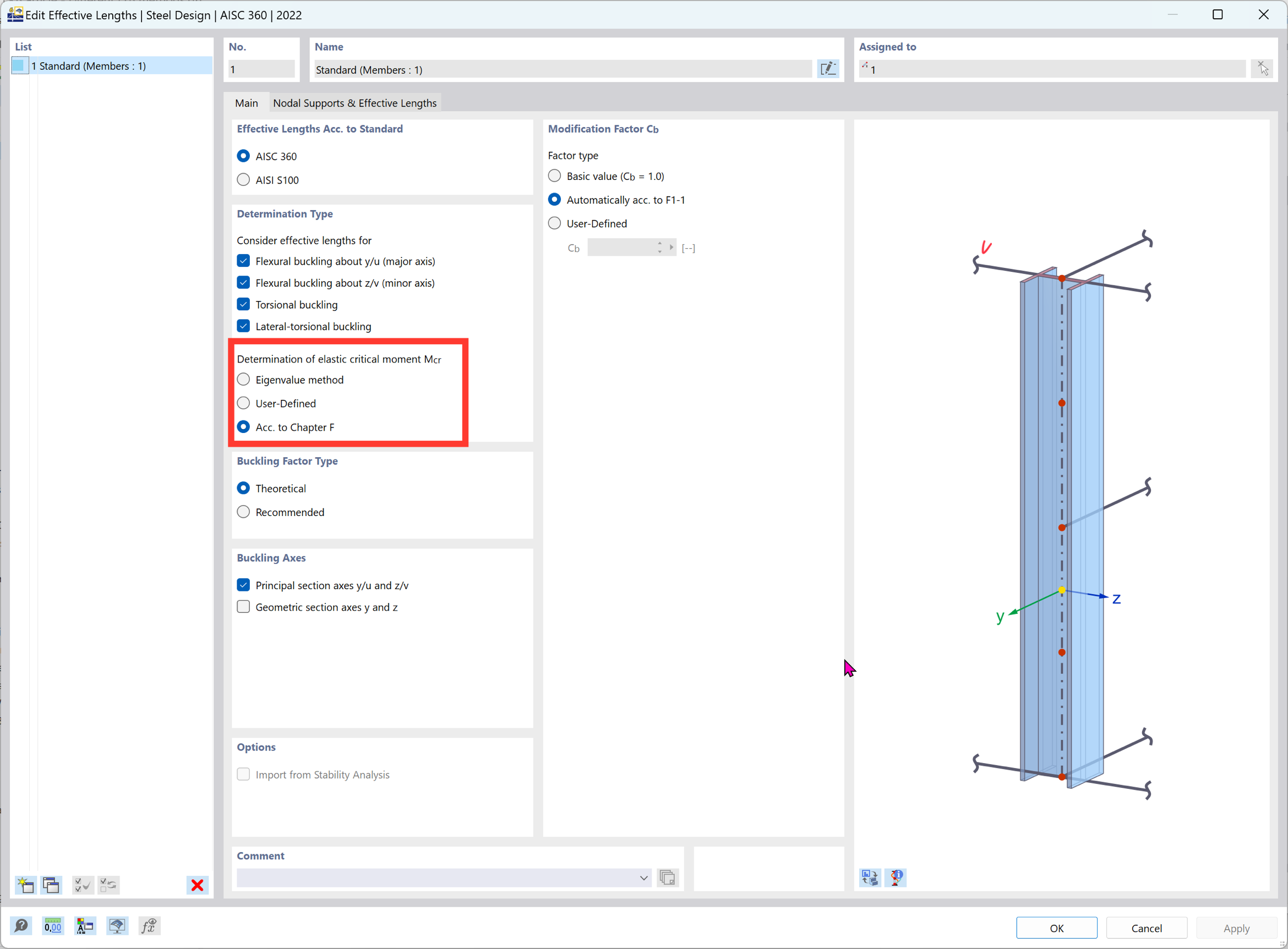Click the delete entry red X icon
The width and height of the screenshot is (1288, 949).
197,885
